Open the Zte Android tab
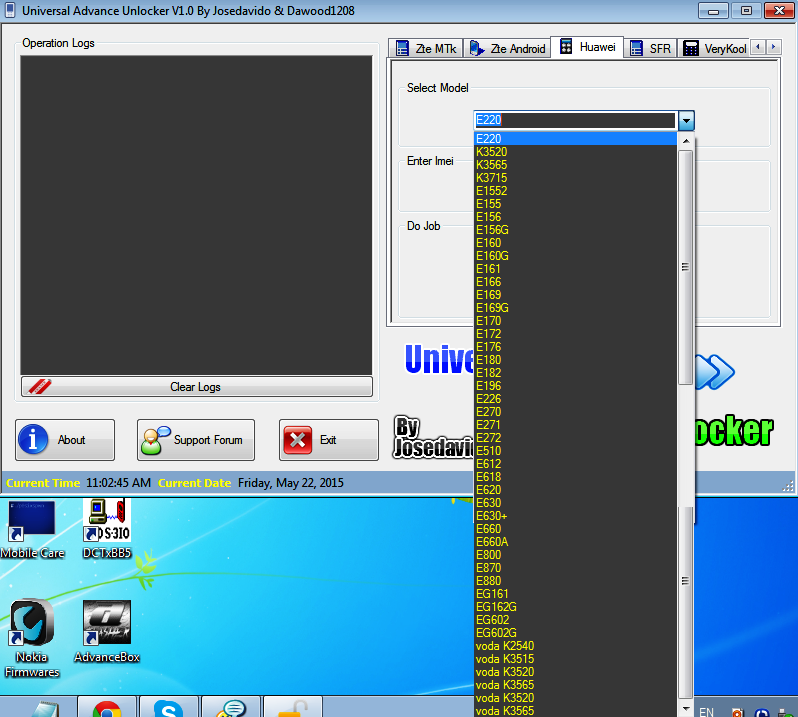 point(507,48)
